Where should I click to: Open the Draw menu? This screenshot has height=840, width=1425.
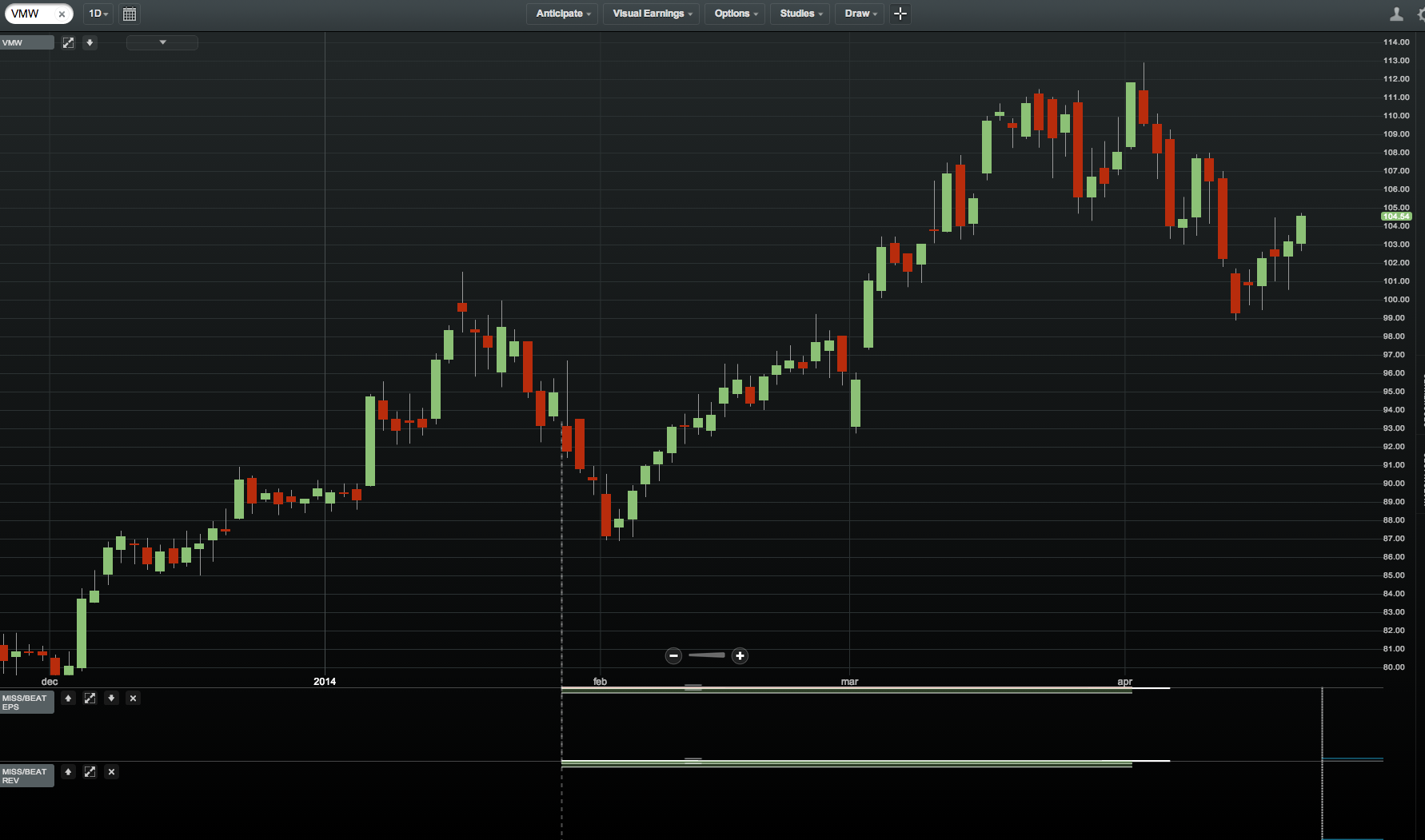point(859,14)
